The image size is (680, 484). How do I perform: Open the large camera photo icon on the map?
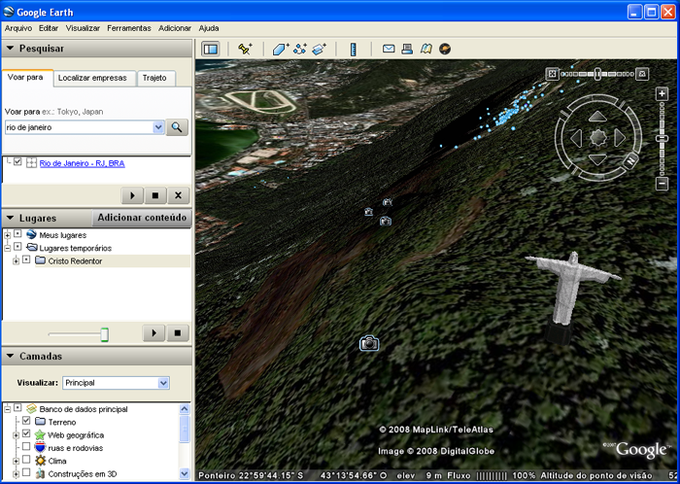point(369,343)
